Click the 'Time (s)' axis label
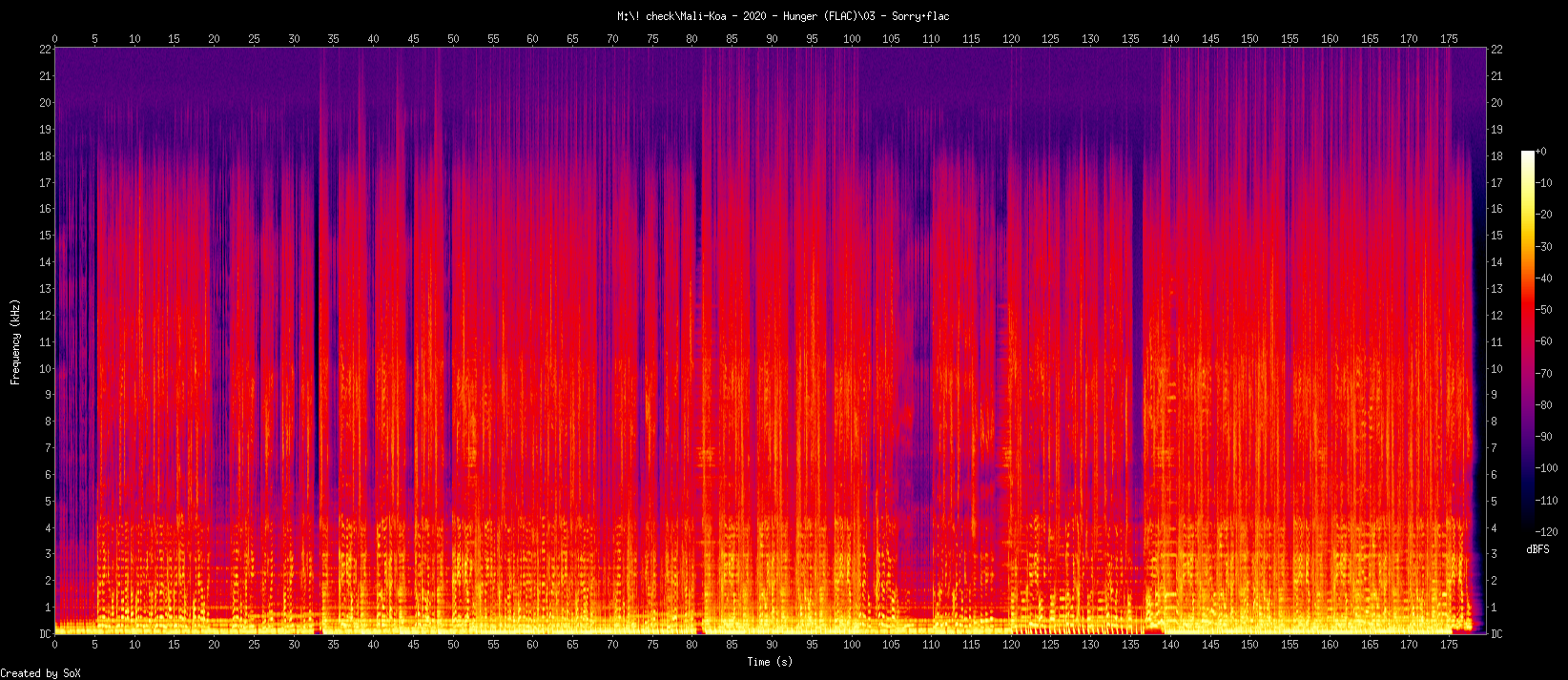Image resolution: width=1568 pixels, height=680 pixels. (770, 662)
